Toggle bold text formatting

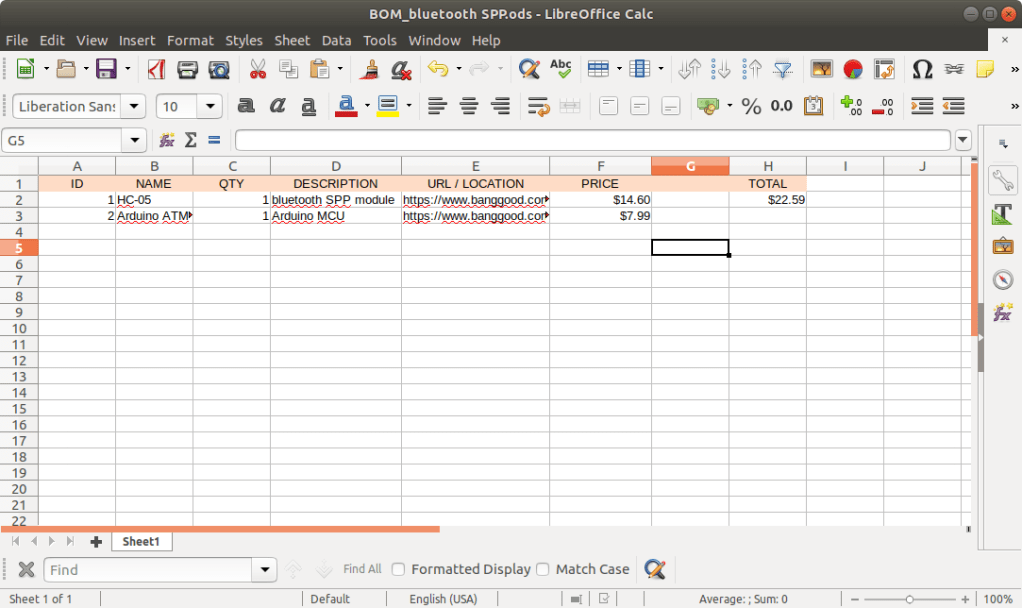coord(246,106)
